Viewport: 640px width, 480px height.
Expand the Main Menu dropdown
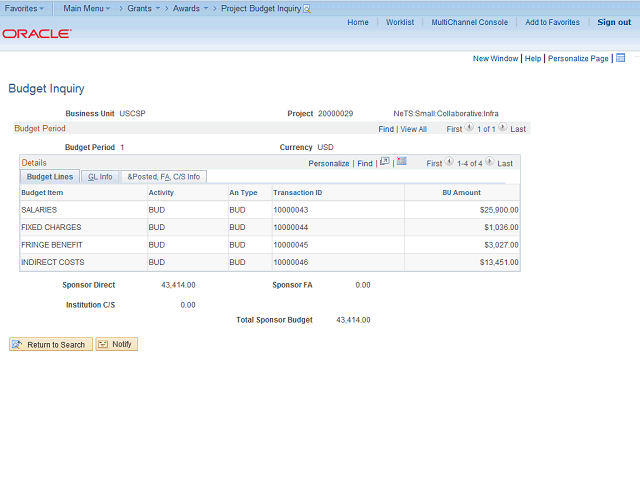[x=86, y=8]
